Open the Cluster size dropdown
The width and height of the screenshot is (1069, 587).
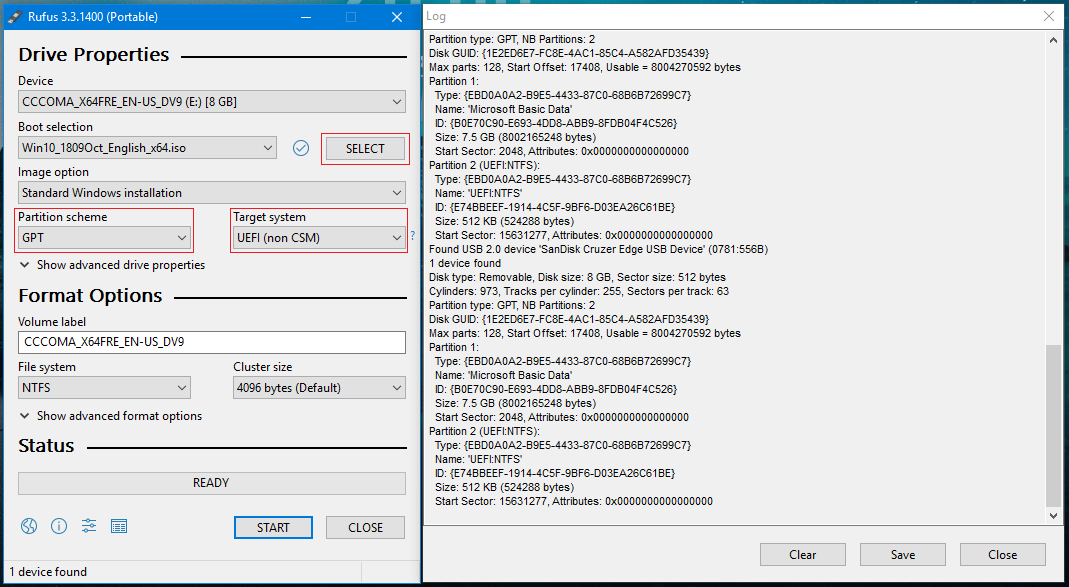319,388
